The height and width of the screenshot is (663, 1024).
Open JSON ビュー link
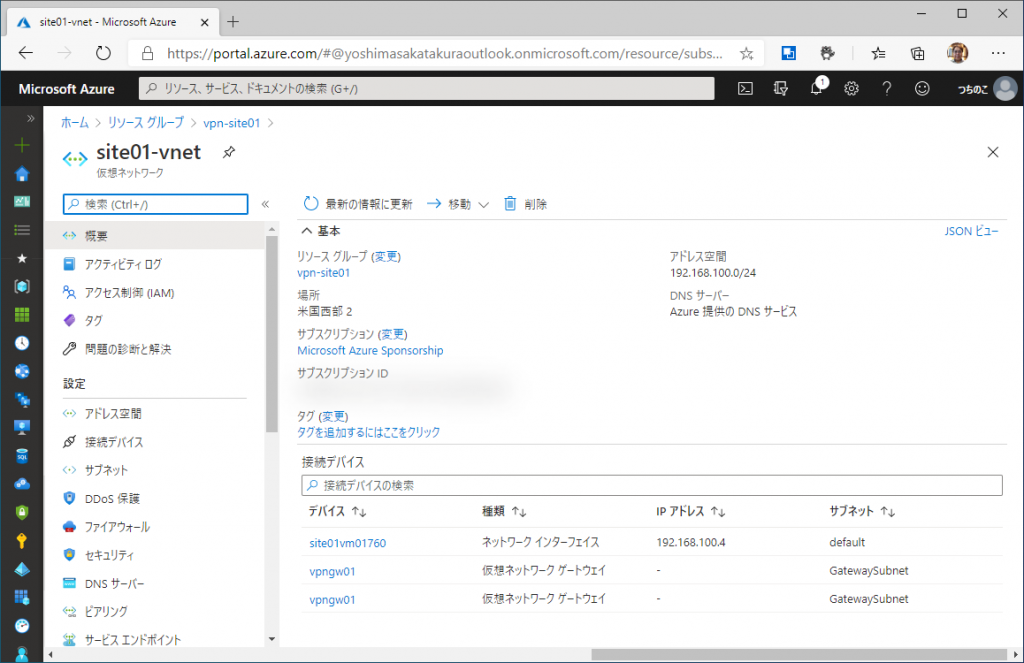(x=971, y=231)
